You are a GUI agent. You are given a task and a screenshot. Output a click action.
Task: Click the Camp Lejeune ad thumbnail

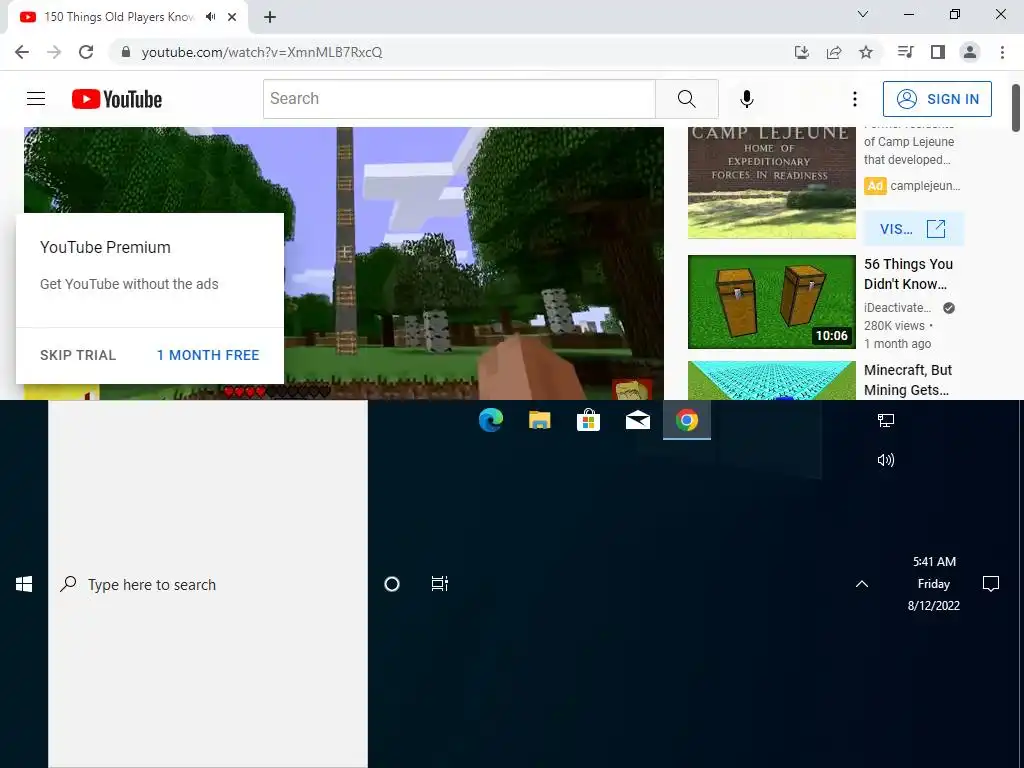click(772, 182)
